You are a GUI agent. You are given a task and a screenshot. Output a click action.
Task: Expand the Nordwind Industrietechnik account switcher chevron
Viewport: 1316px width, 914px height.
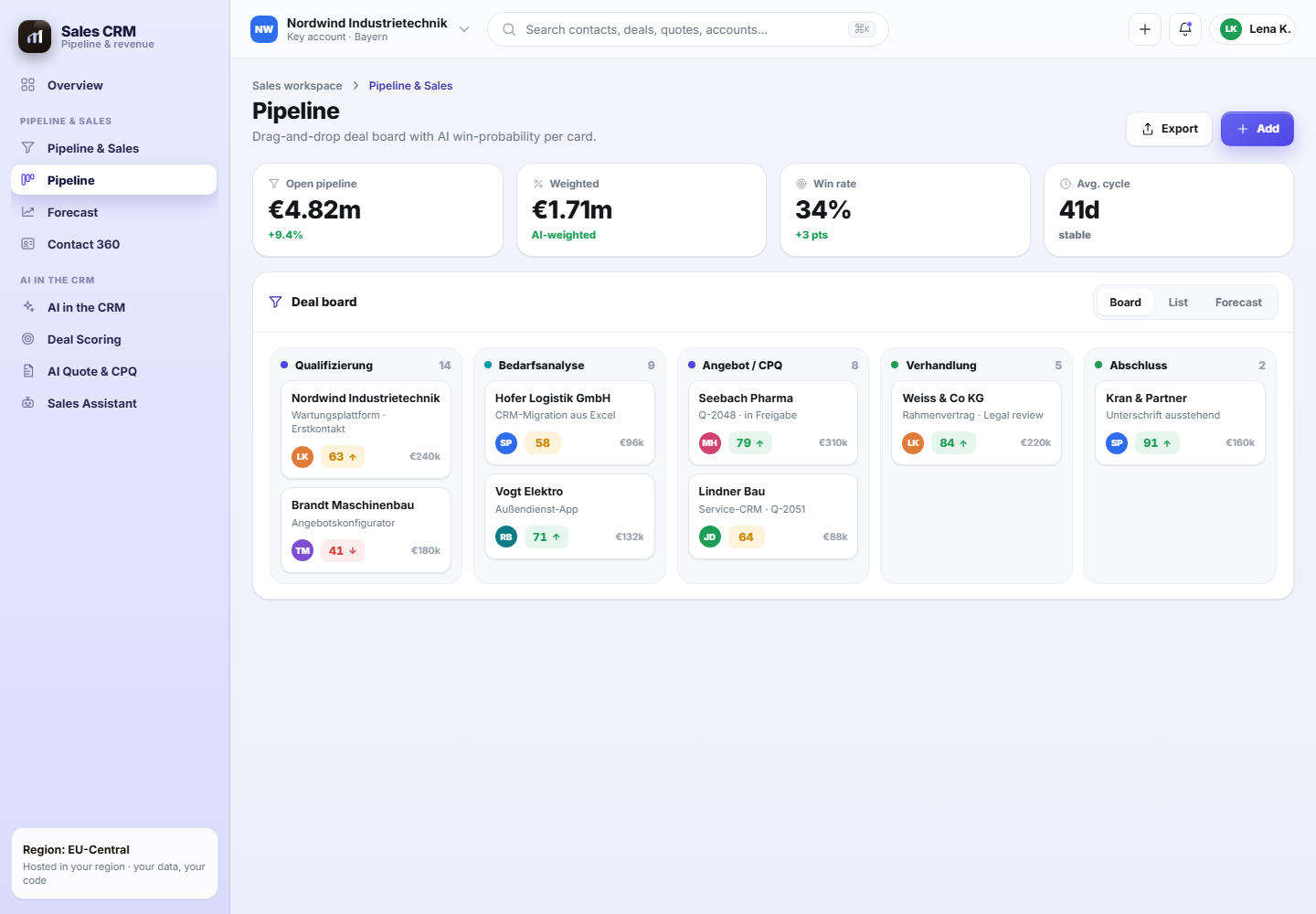tap(464, 29)
